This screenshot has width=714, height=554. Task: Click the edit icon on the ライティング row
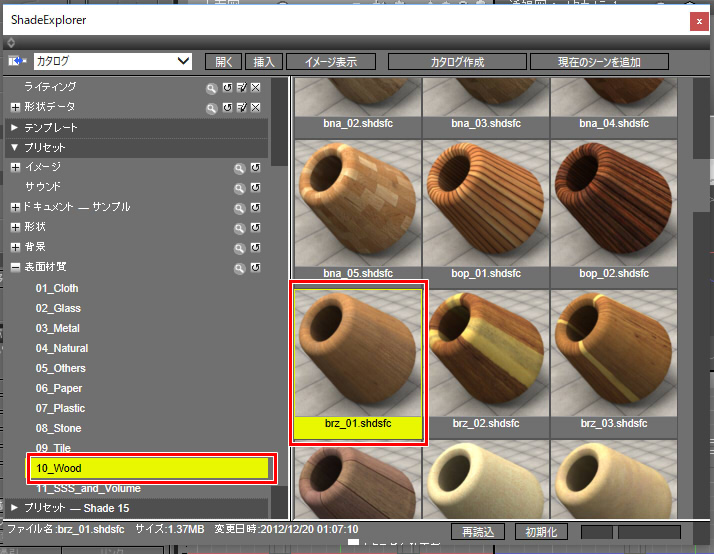[x=242, y=88]
